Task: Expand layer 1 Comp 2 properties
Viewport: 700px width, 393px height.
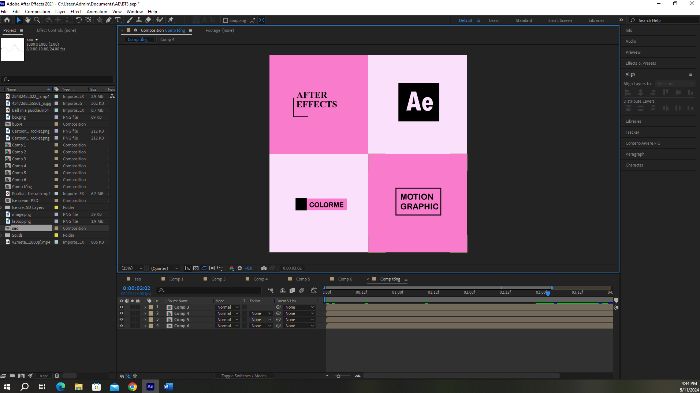Action: 146,307
